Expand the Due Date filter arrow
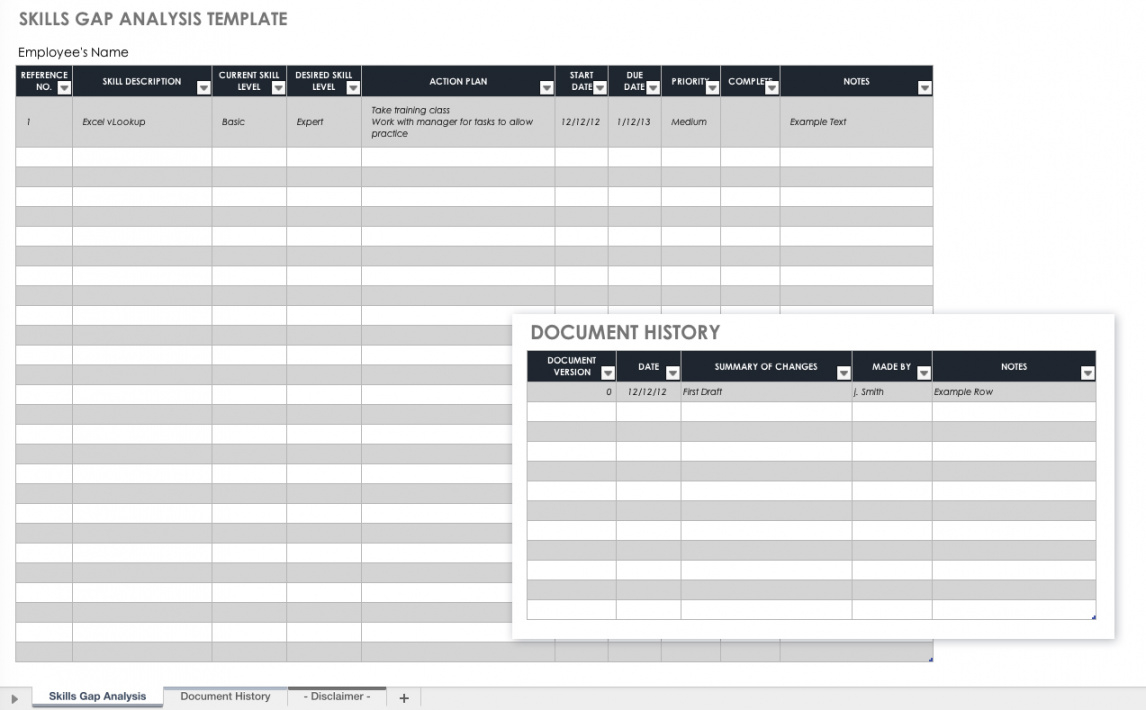This screenshot has width=1146, height=710. coord(653,88)
